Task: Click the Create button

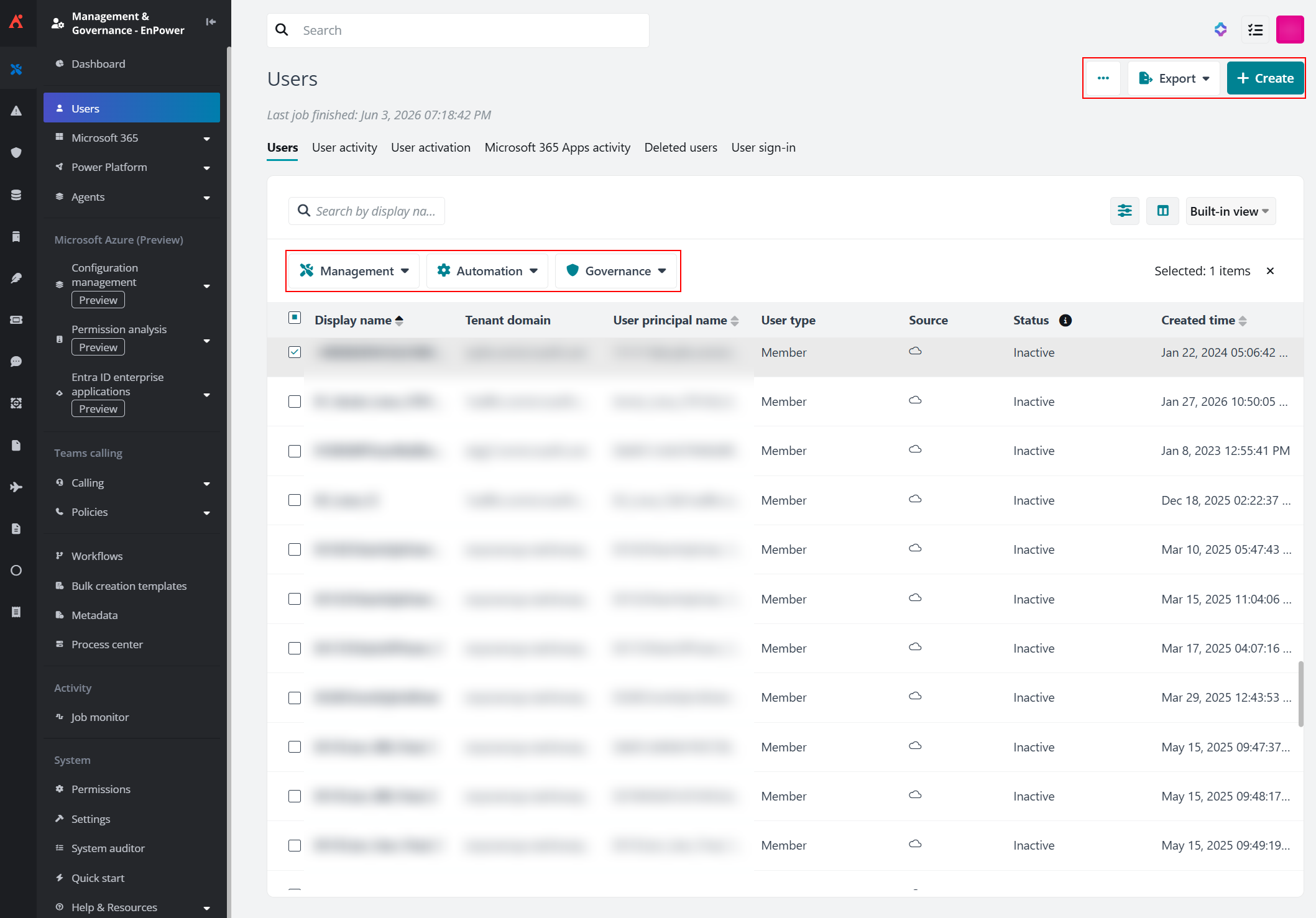Action: click(1265, 78)
